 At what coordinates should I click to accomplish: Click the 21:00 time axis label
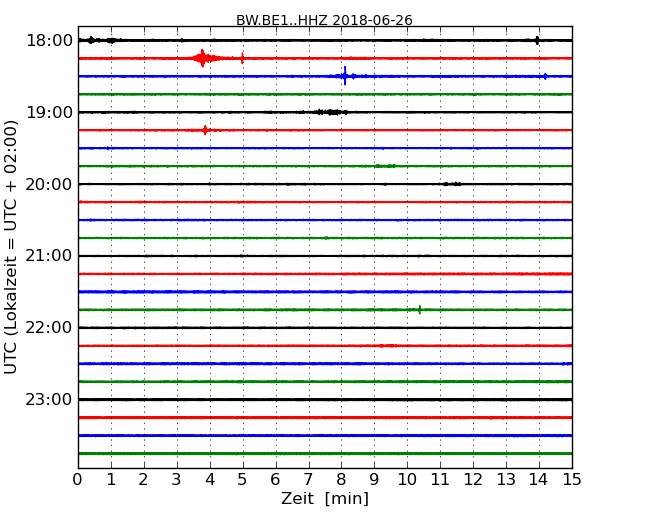[x=49, y=256]
